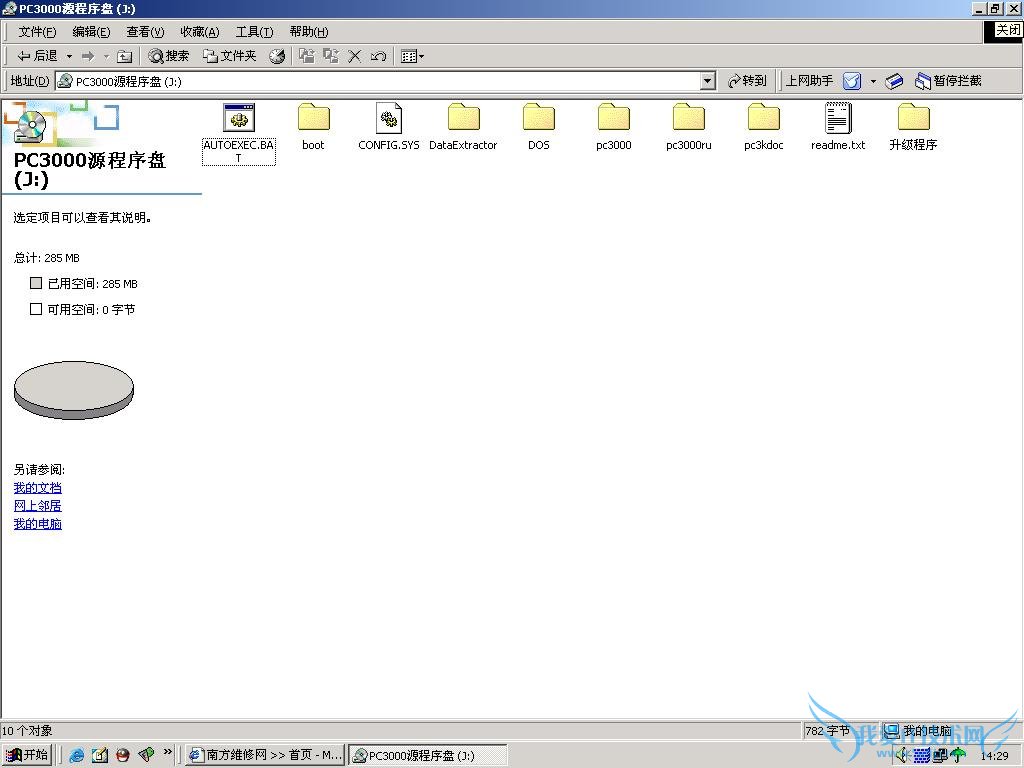Viewport: 1024px width, 768px height.
Task: Select the CONFIG.SYS file
Action: tap(388, 119)
